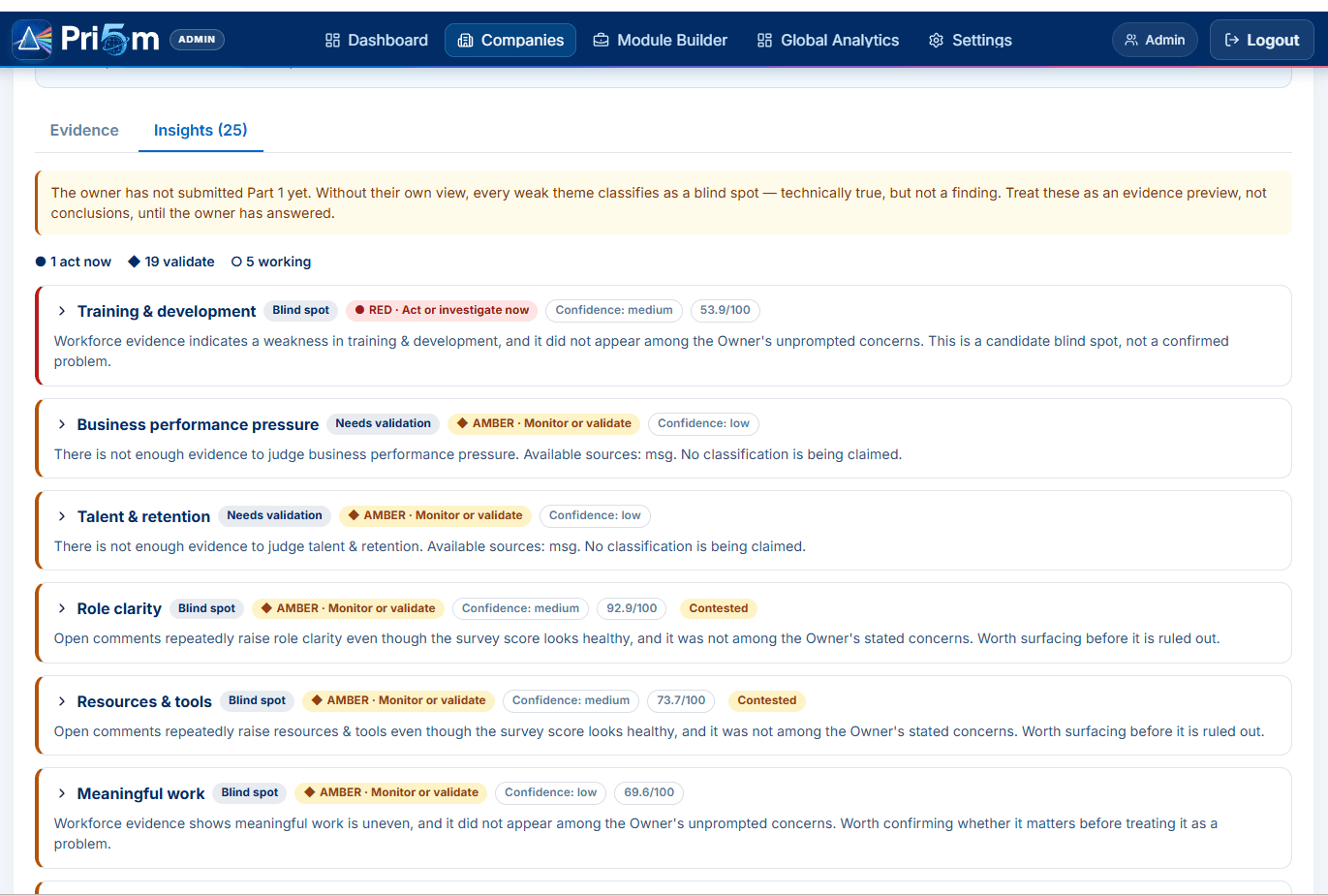Click the '1 act now' count
The height and width of the screenshot is (896, 1328).
(74, 262)
